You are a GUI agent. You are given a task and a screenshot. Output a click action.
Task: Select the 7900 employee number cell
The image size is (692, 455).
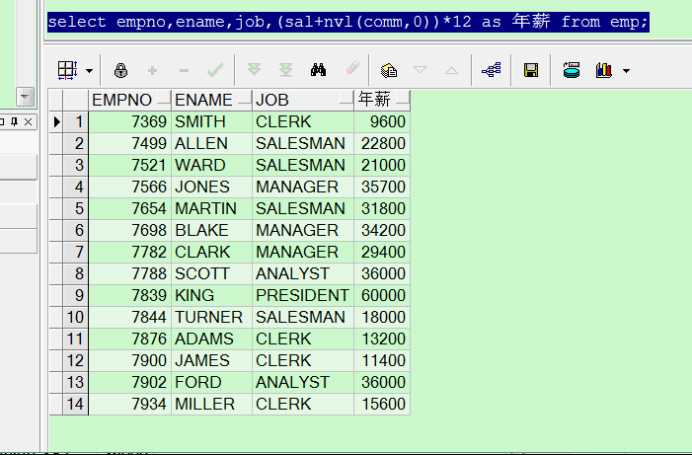click(x=130, y=361)
